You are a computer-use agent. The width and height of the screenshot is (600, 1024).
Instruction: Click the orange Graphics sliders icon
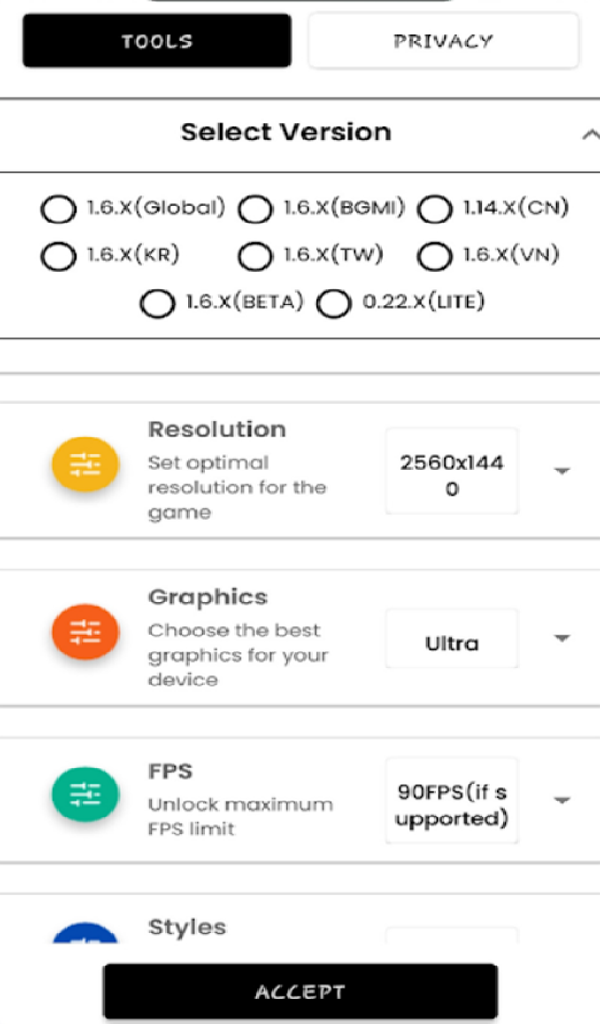coord(85,632)
